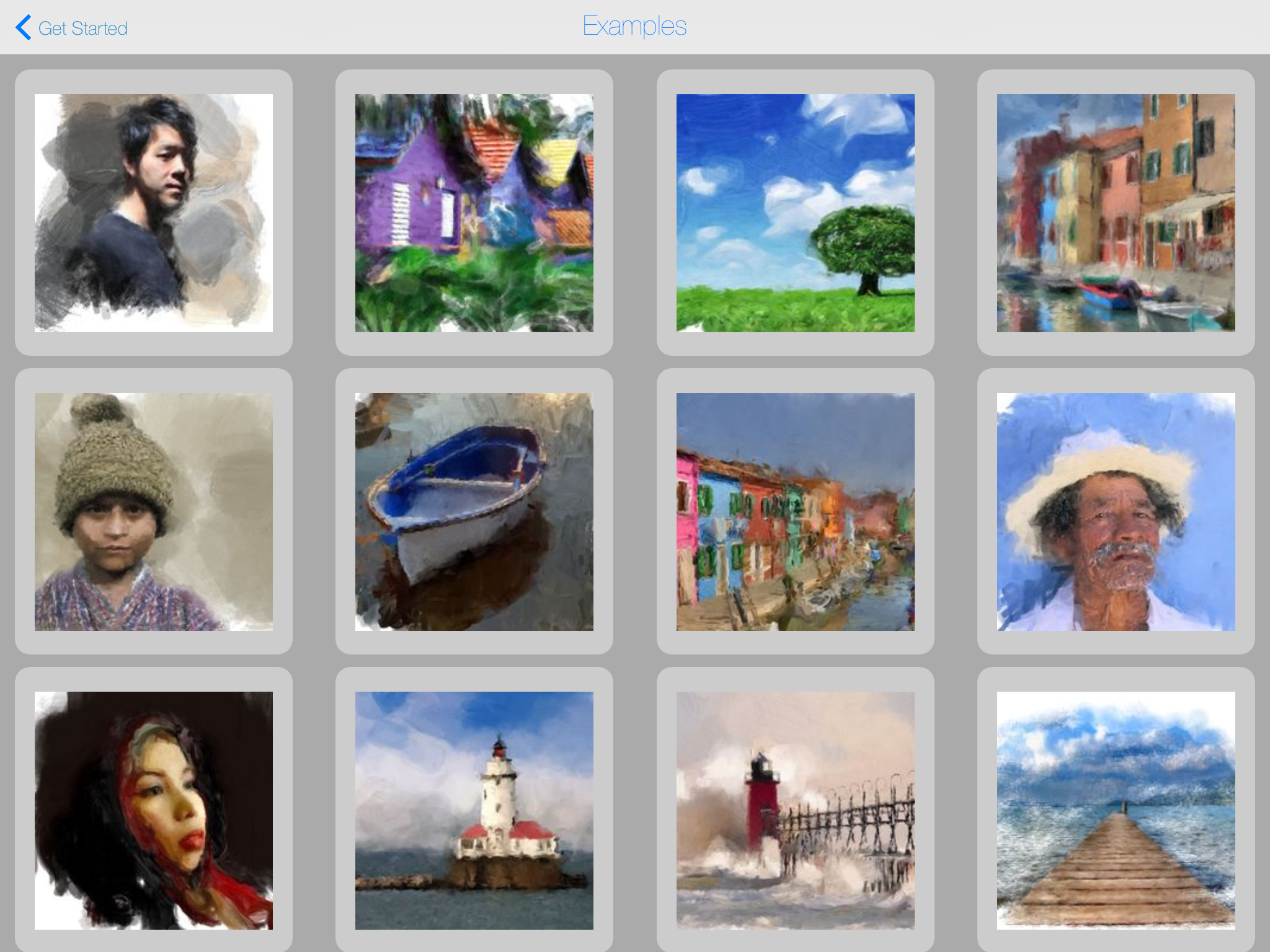This screenshot has height=952, width=1270.
Task: Click the Examples title text
Action: pos(634,26)
